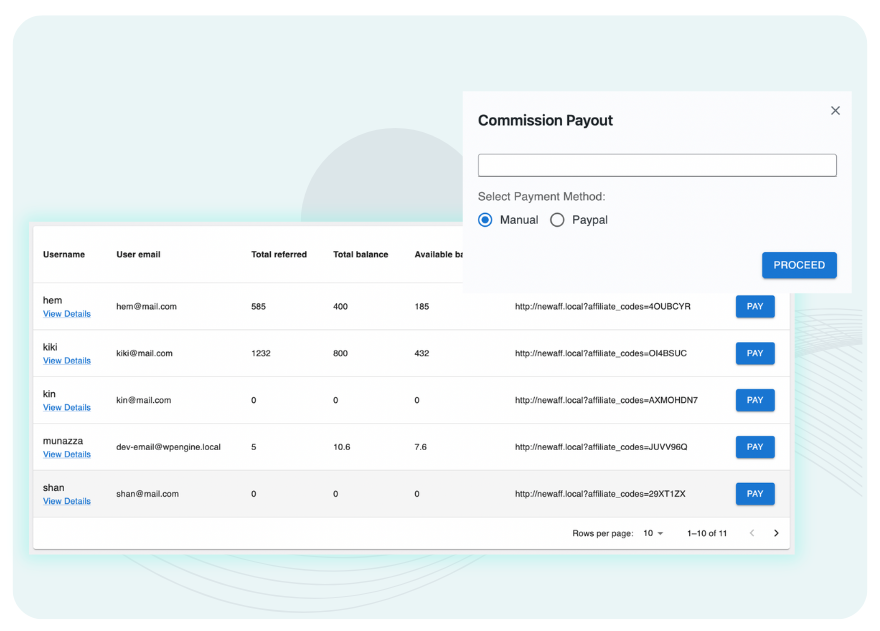The width and height of the screenshot is (880, 631).
Task: Click the Select Payment Method label
Action: [x=542, y=196]
